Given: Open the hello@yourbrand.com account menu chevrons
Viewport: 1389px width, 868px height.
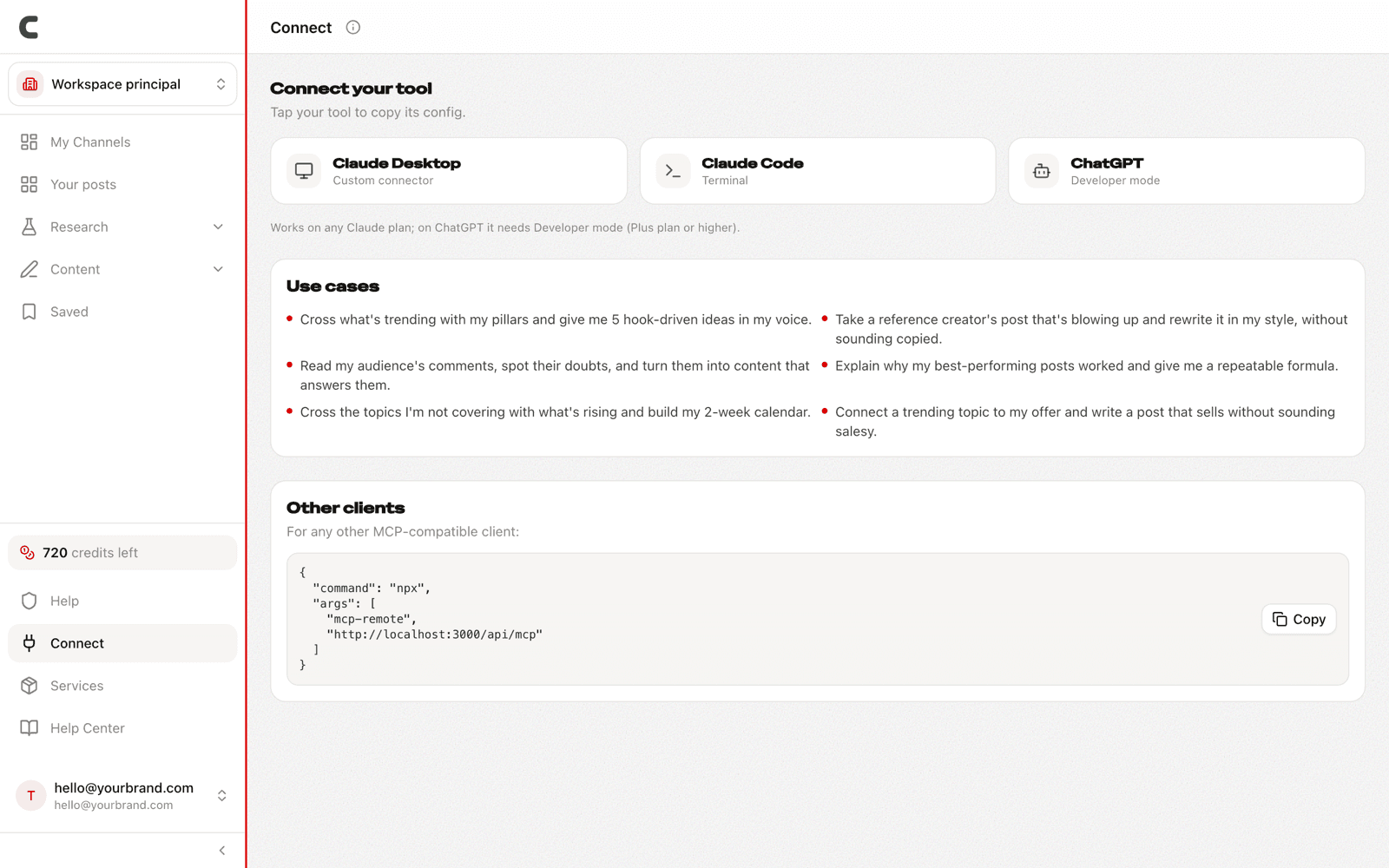Looking at the screenshot, I should click(x=222, y=795).
